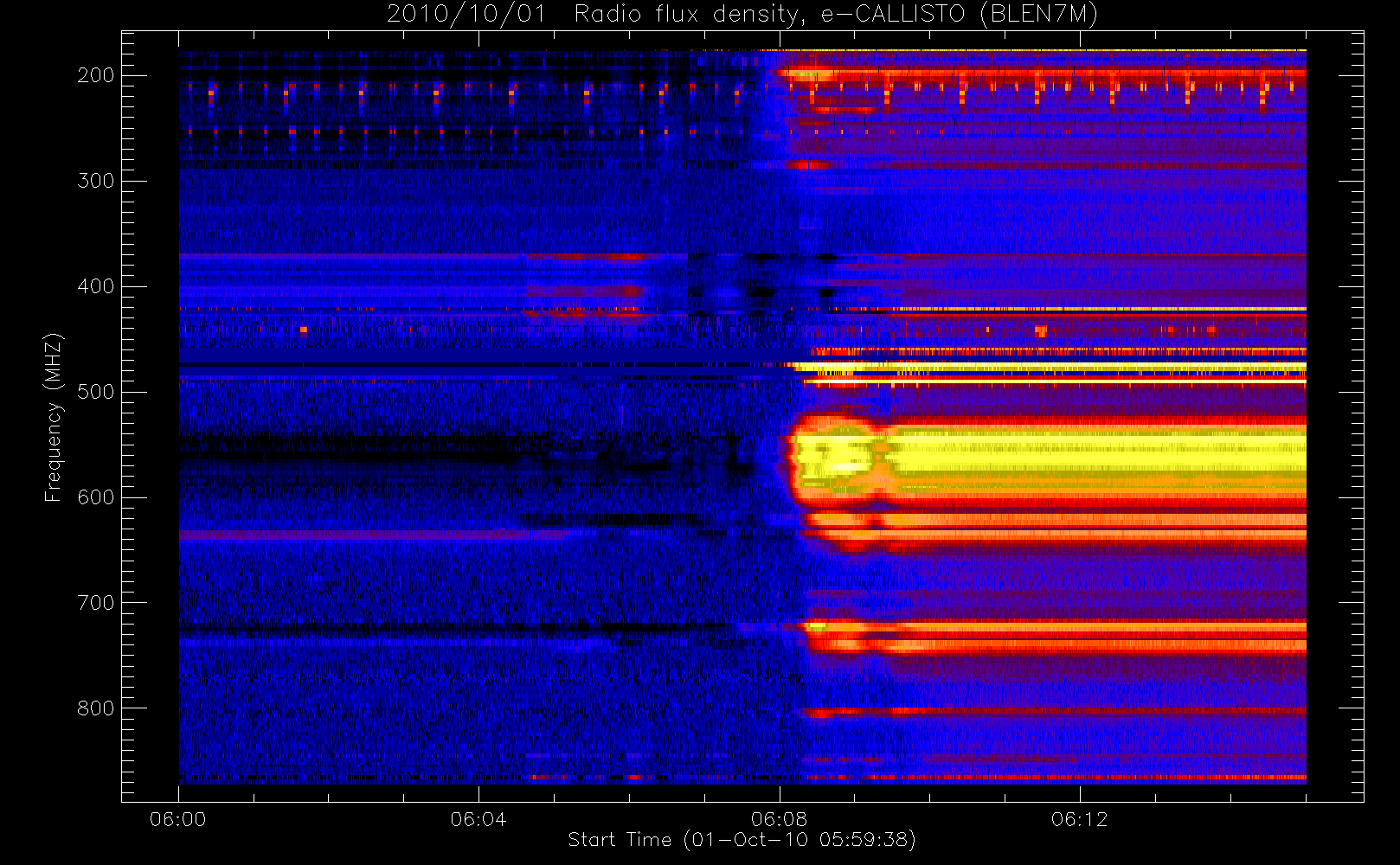
Task: Click the 06:04 time tick label
Action: point(478,819)
